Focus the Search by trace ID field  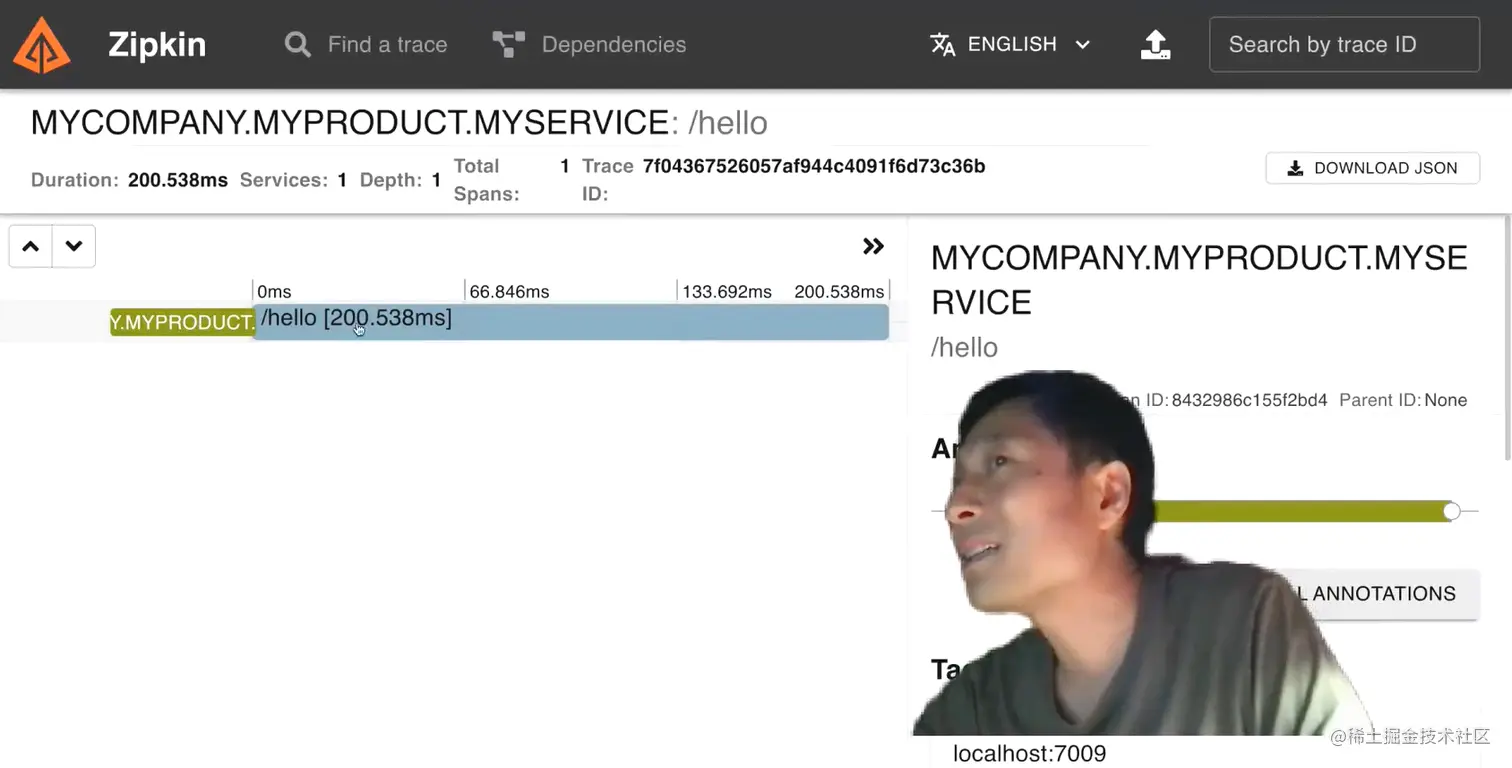[1344, 45]
